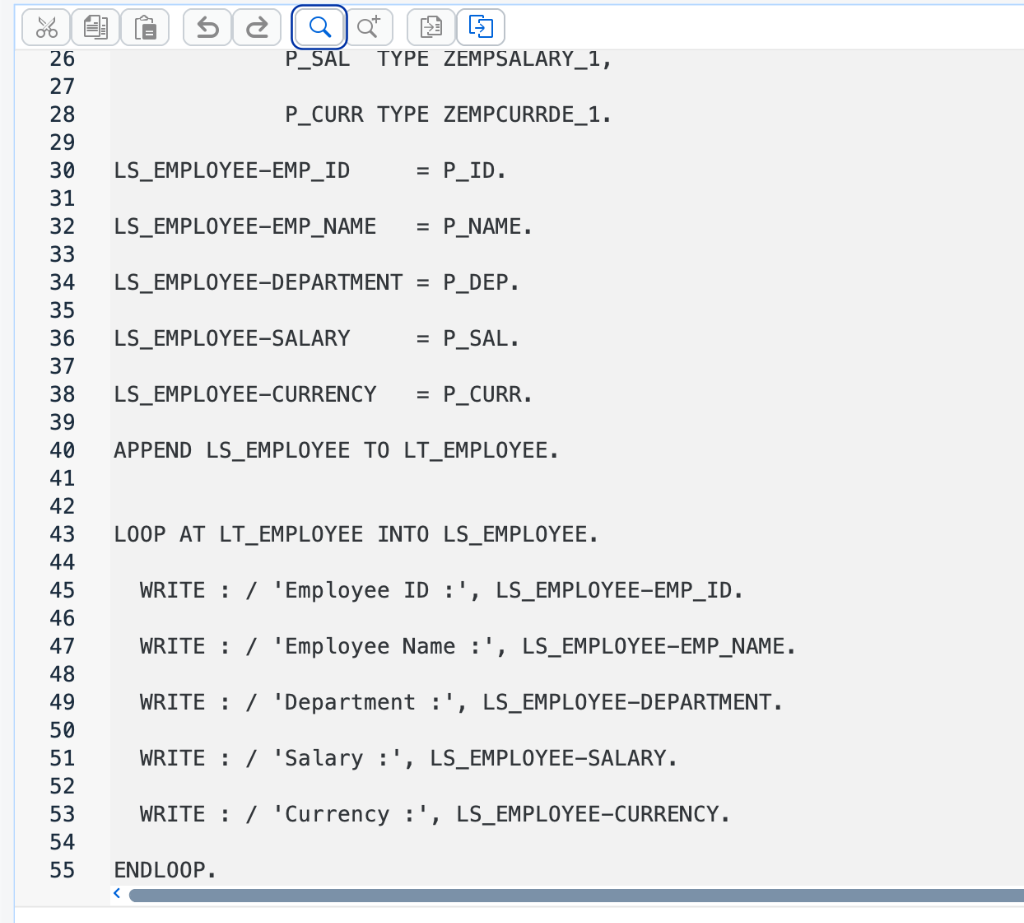Screen dimensions: 1024x923
Task: Click the 'APPEND' keyword on line 40
Action: point(153,451)
